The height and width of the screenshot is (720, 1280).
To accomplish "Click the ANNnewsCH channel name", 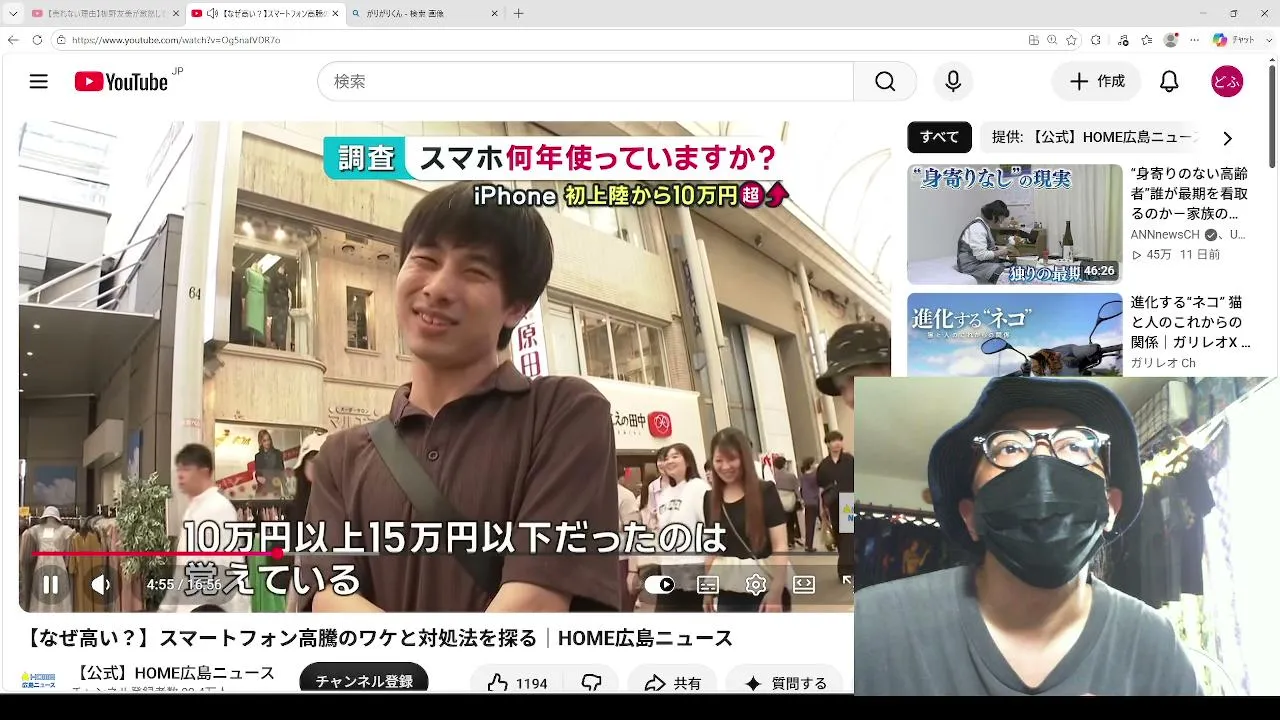I will [x=1165, y=235].
